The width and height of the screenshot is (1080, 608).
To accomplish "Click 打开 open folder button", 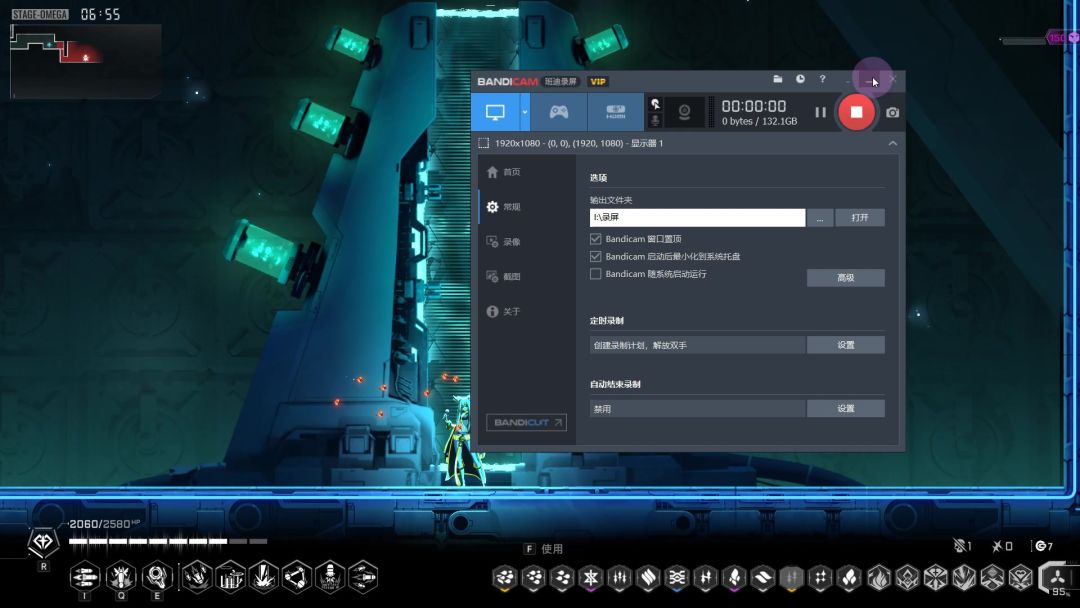I will click(860, 218).
